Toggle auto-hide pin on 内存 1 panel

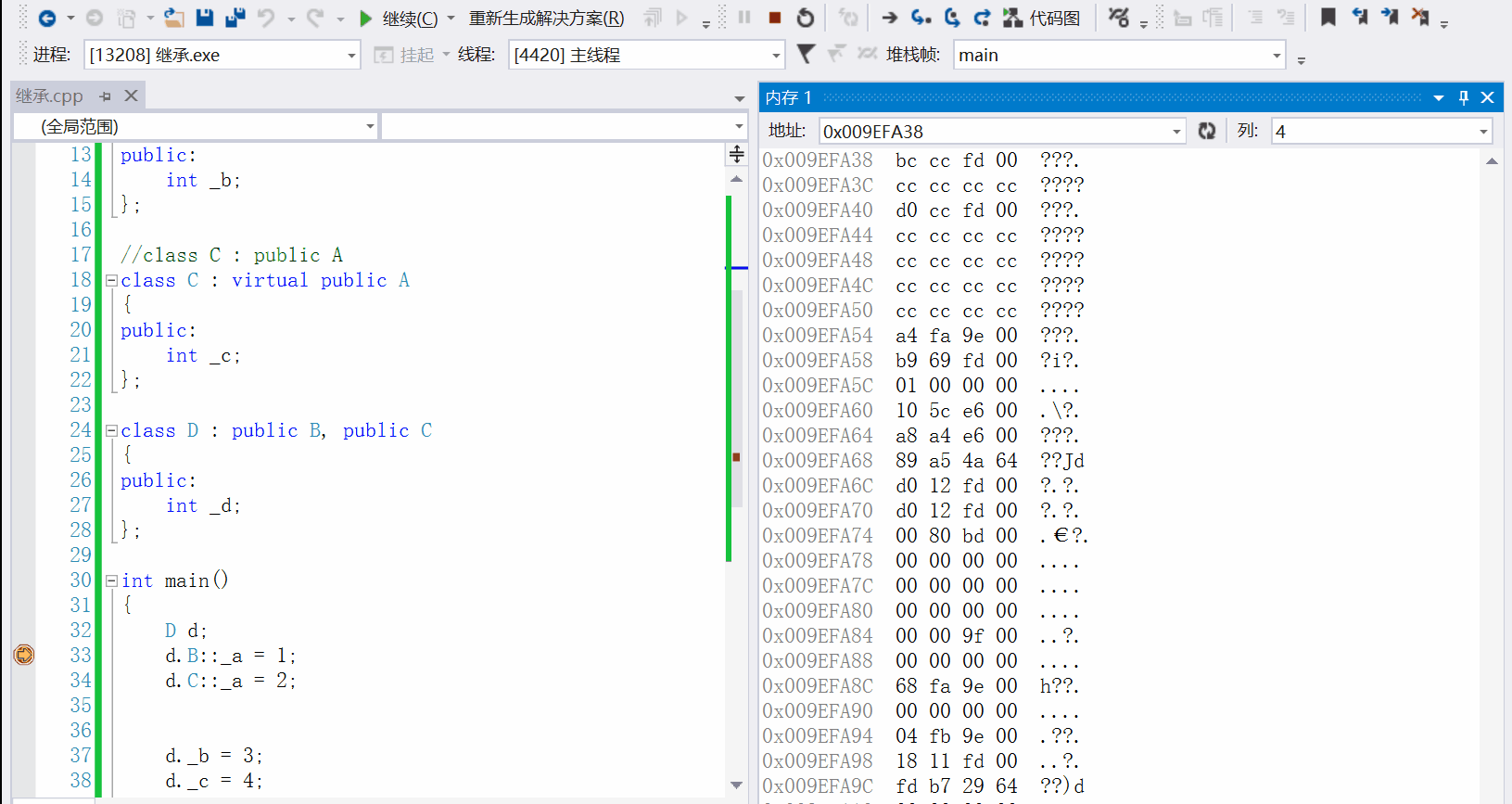pos(1464,97)
